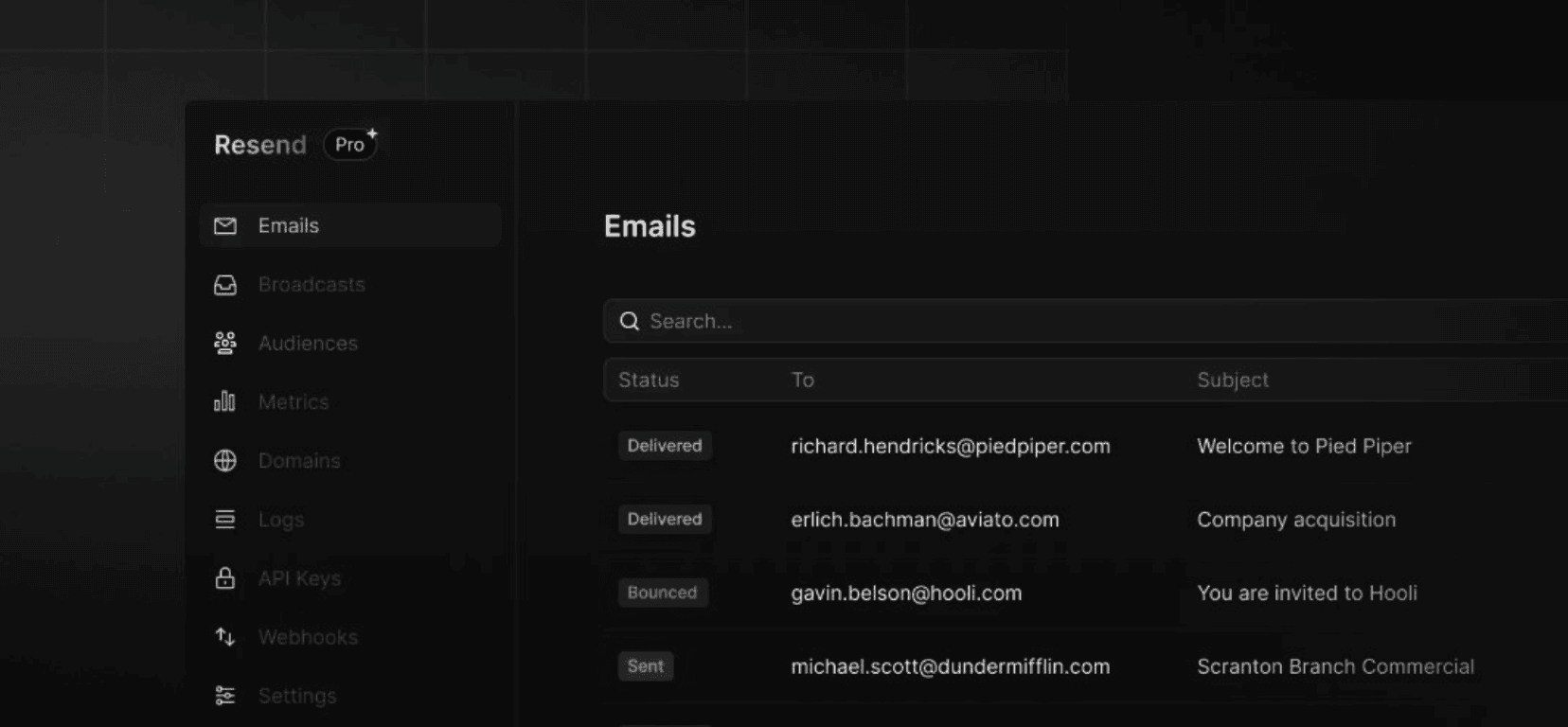Click the Broadcasts inbox tray icon

pyautogui.click(x=225, y=285)
